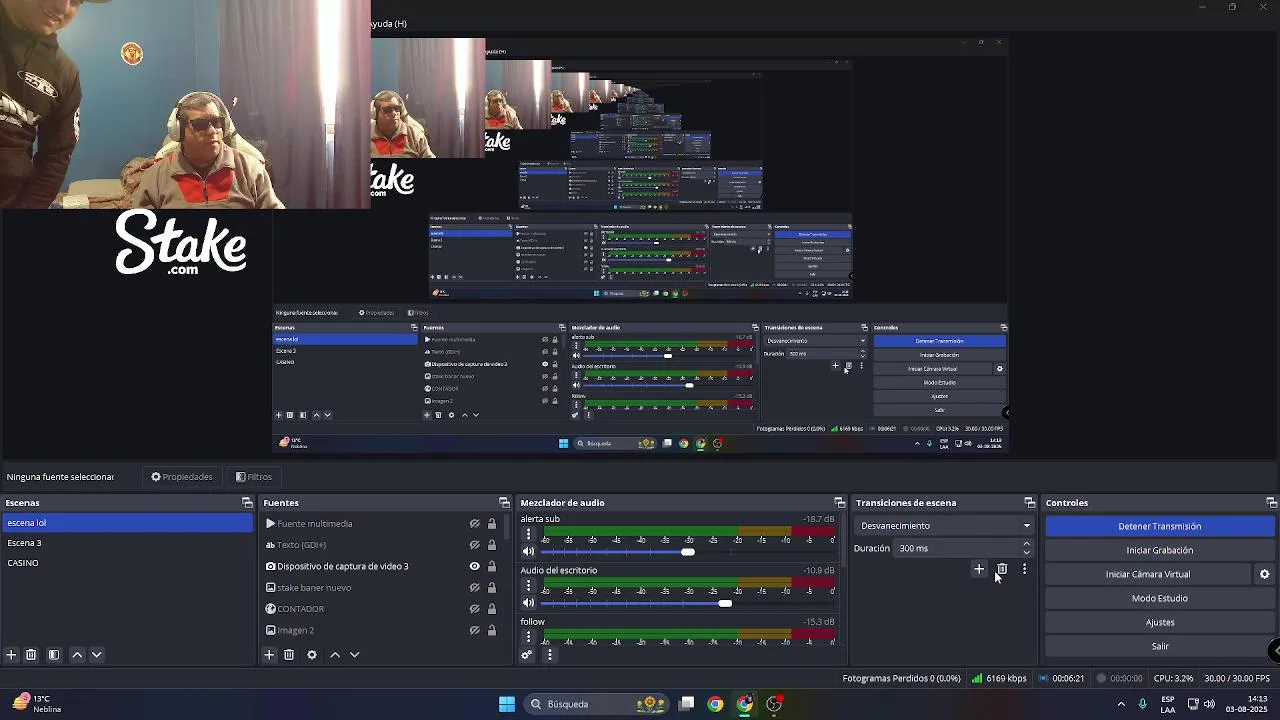
Task: Show the Fuente multimedia source via its eye icon
Action: (475, 524)
